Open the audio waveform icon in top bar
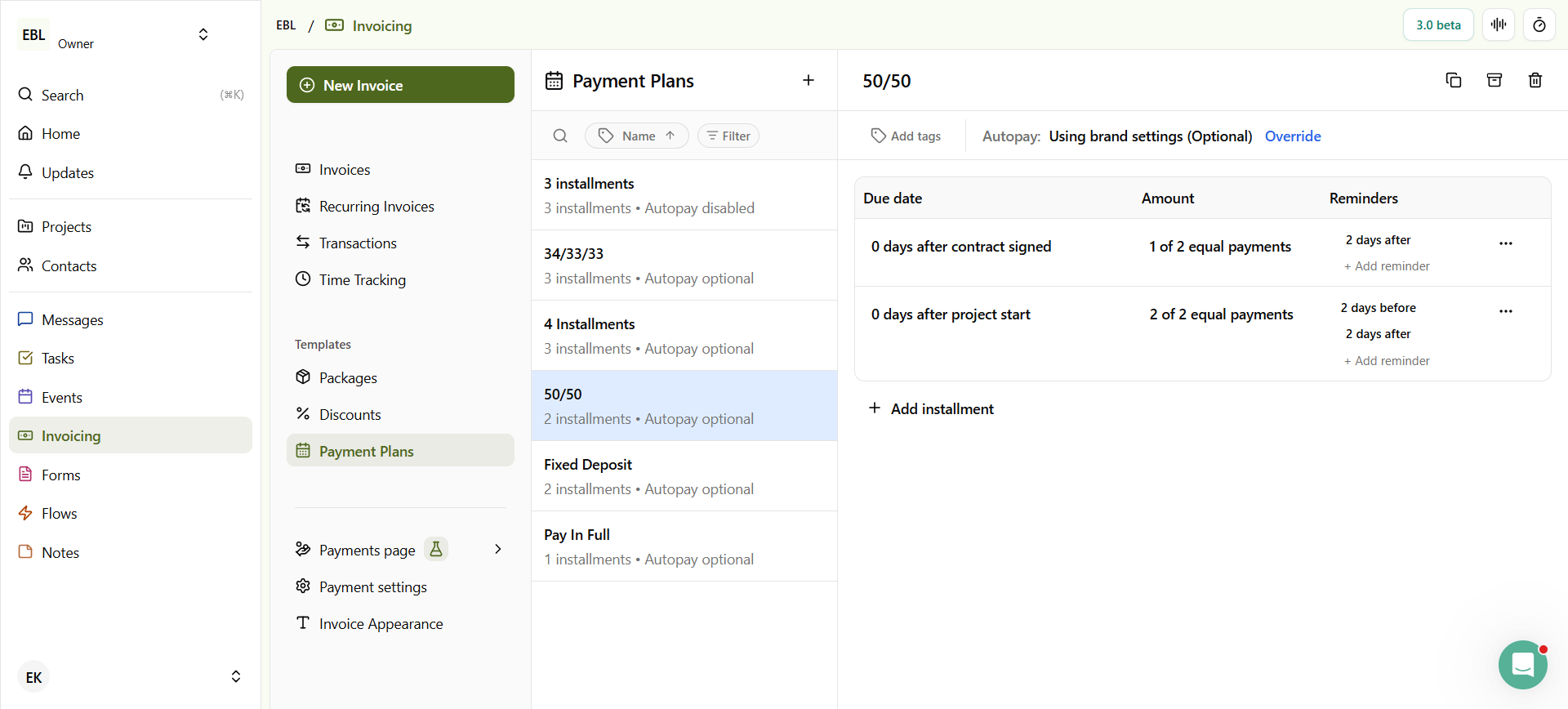1568x709 pixels. pos(1499,25)
